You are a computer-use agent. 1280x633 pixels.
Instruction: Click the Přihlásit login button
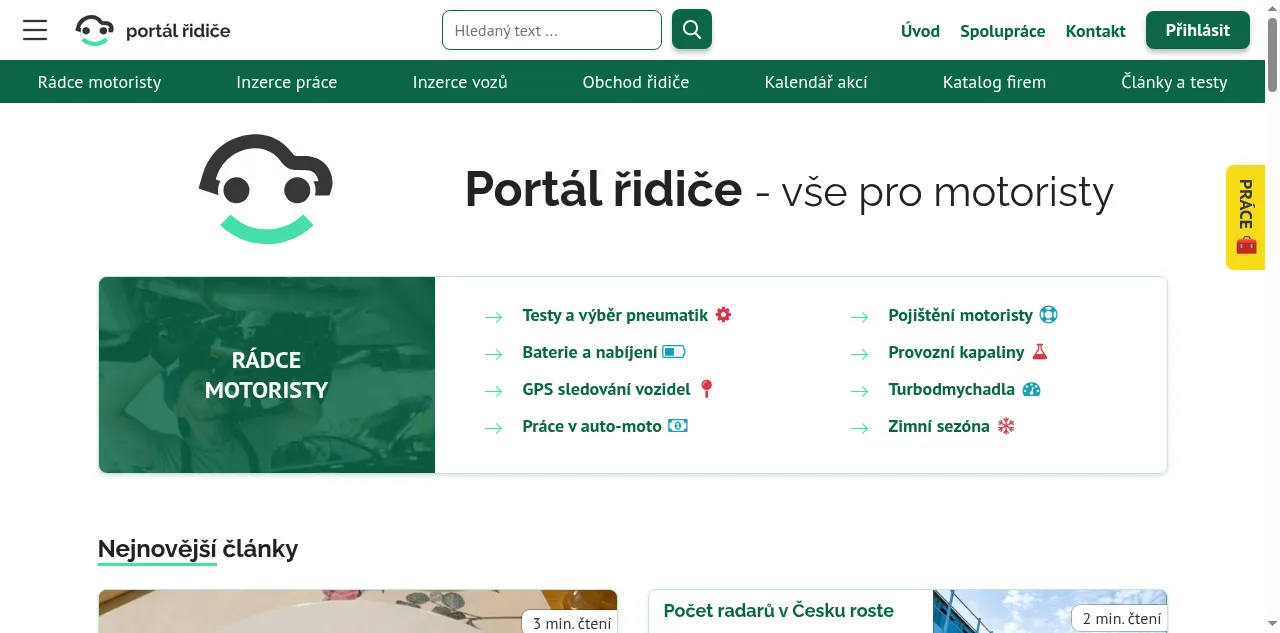(x=1198, y=30)
